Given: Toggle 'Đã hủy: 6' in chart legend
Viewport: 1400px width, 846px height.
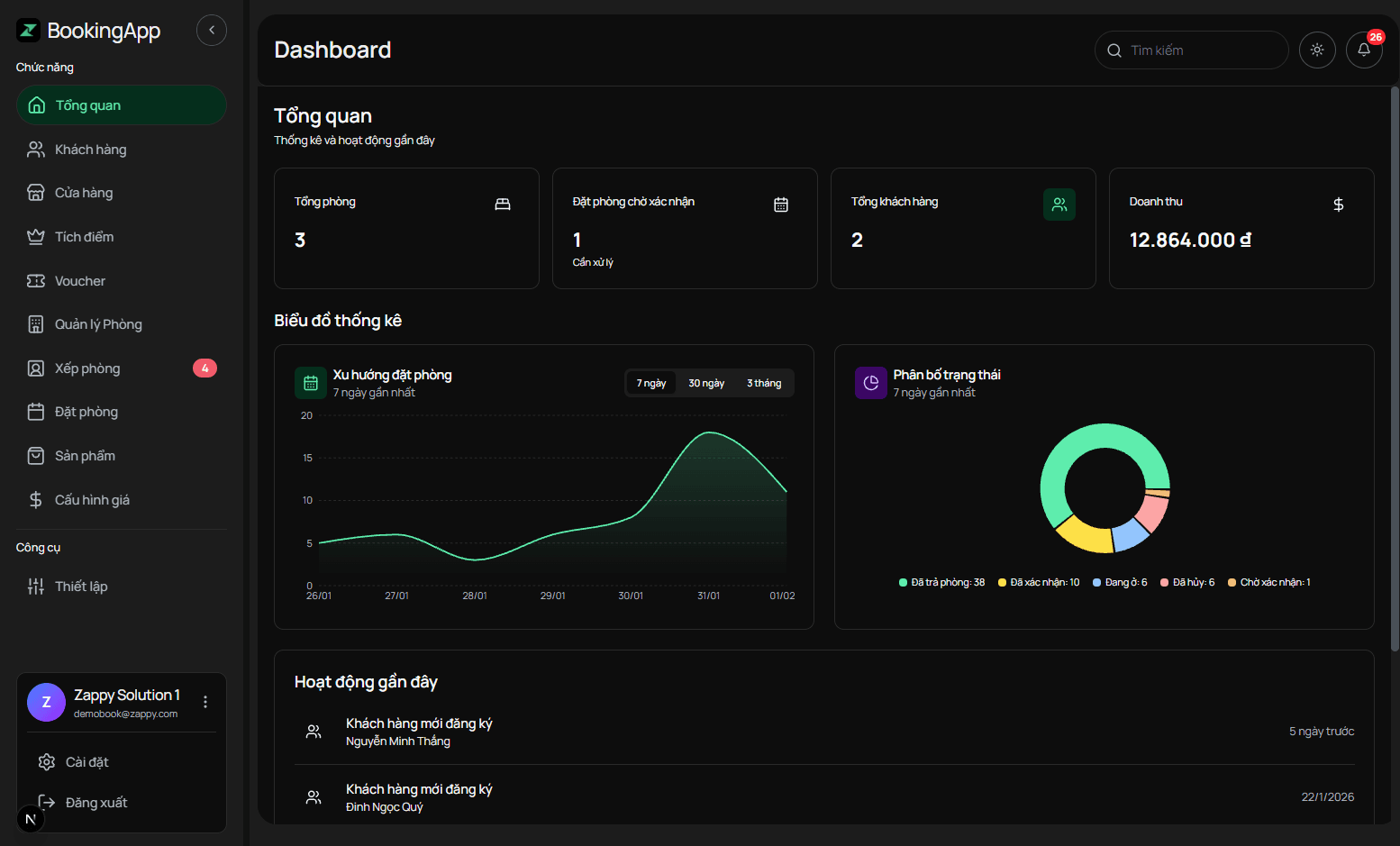Looking at the screenshot, I should click(1186, 582).
